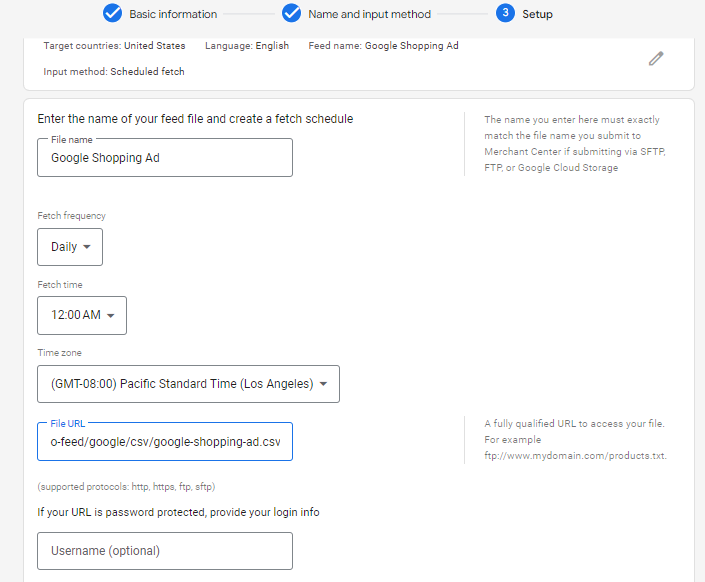705x582 pixels.
Task: Click the Name and input method checkmark icon
Action: (x=291, y=14)
